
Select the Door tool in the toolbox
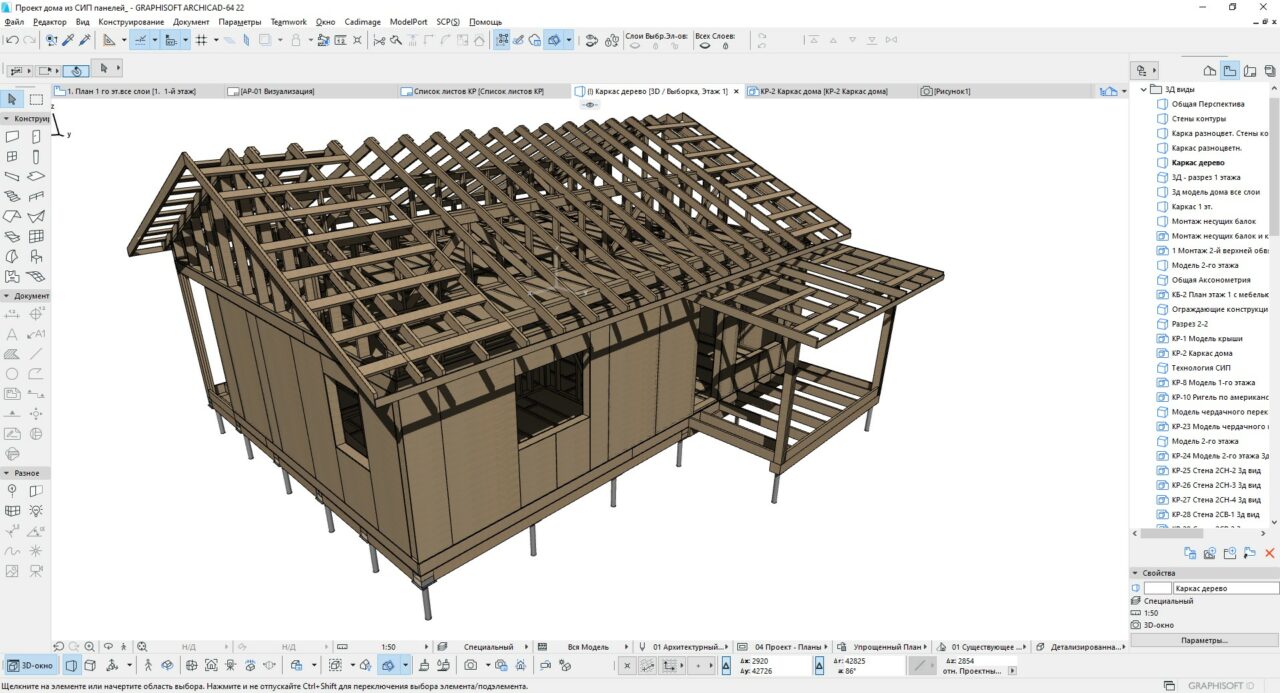pos(36,136)
